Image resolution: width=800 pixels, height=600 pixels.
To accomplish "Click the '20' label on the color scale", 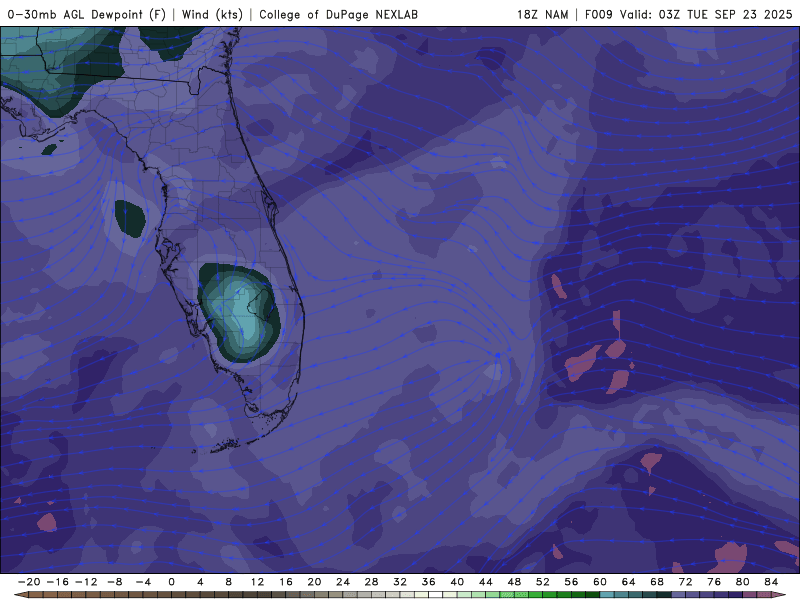I will coord(314,582).
